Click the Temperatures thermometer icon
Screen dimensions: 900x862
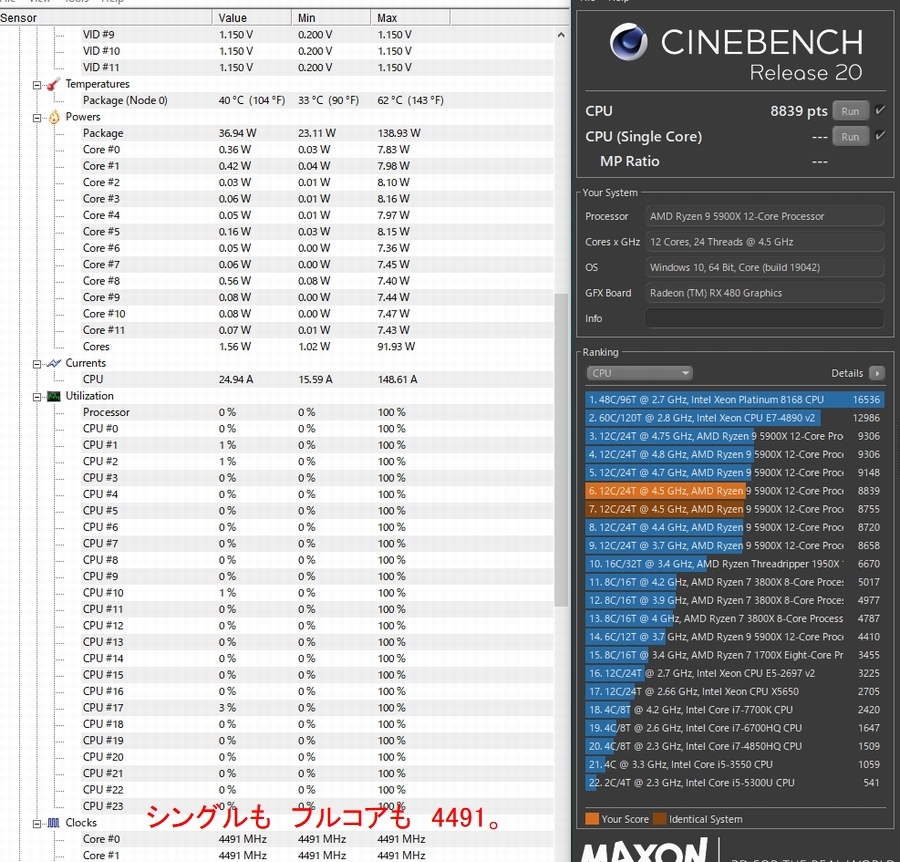click(53, 84)
